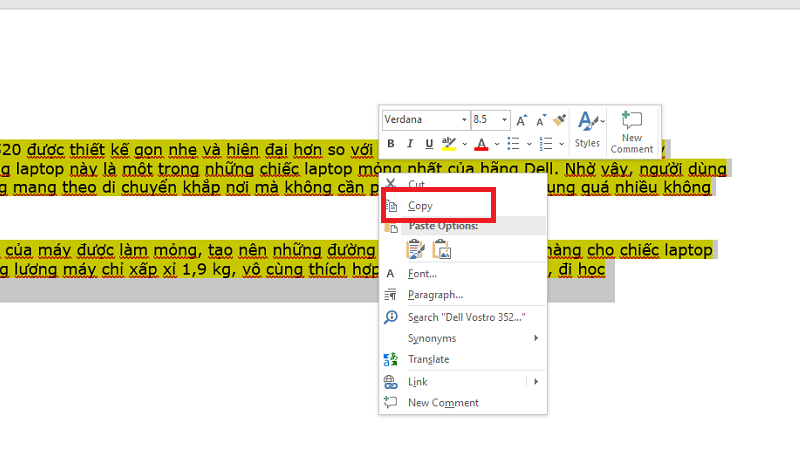Open the 8.5 font size dropdown

[x=504, y=119]
